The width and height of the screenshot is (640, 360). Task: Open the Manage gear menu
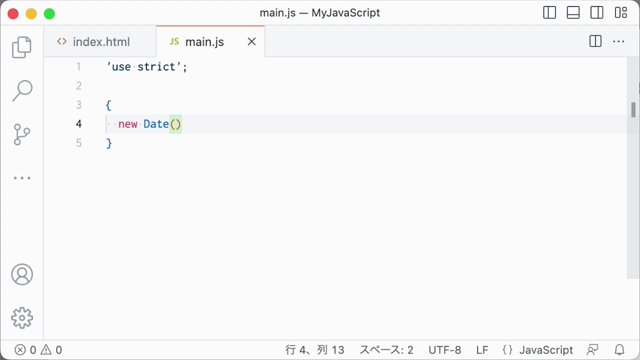[x=22, y=318]
